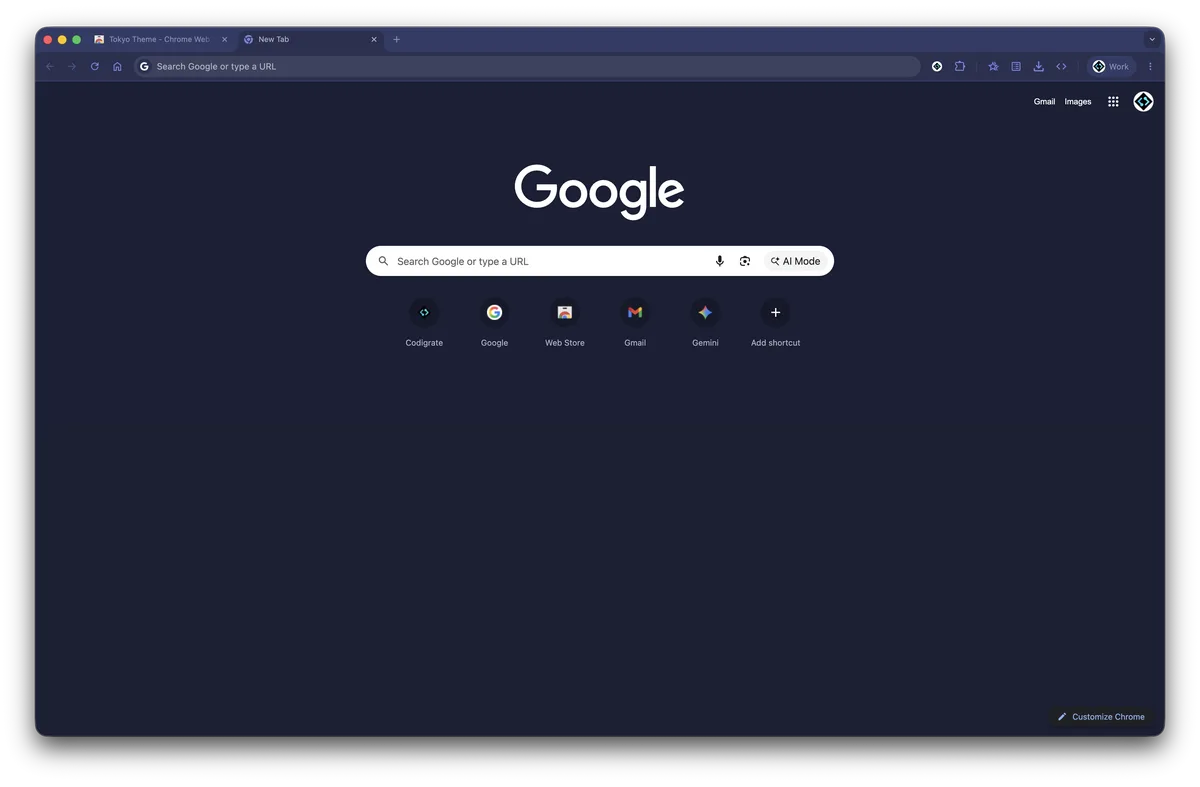Open the Extensions puzzle menu
1200x787 pixels.
(x=960, y=67)
